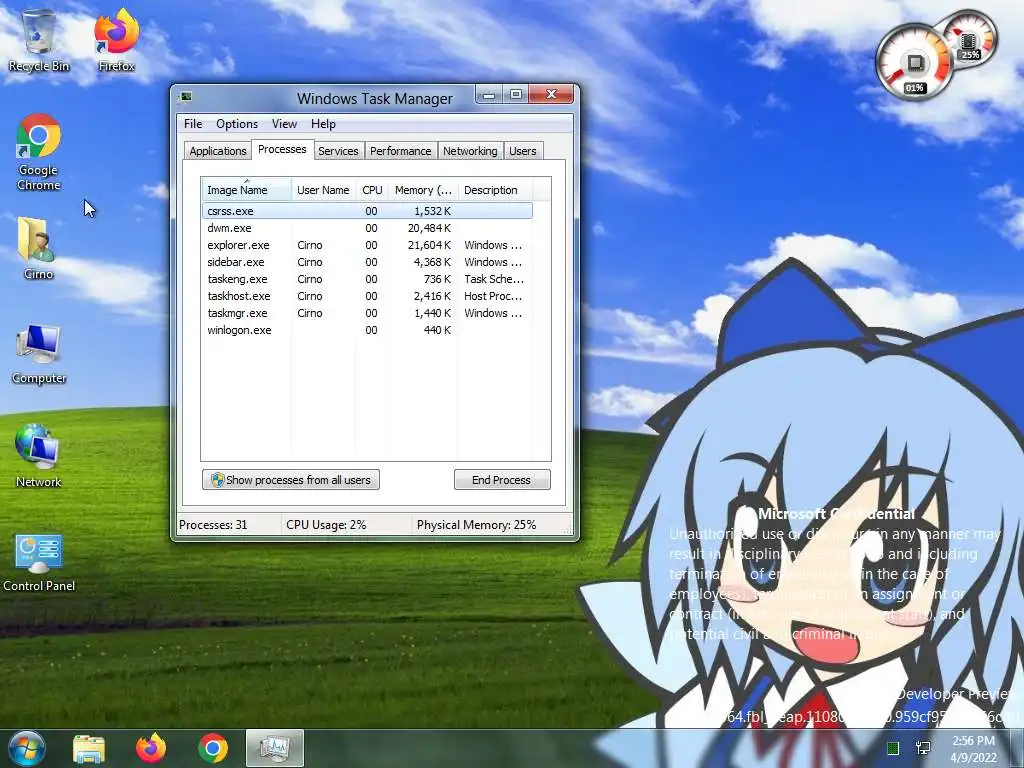
Task: Select the taskeng.exe process row
Action: tap(367, 279)
